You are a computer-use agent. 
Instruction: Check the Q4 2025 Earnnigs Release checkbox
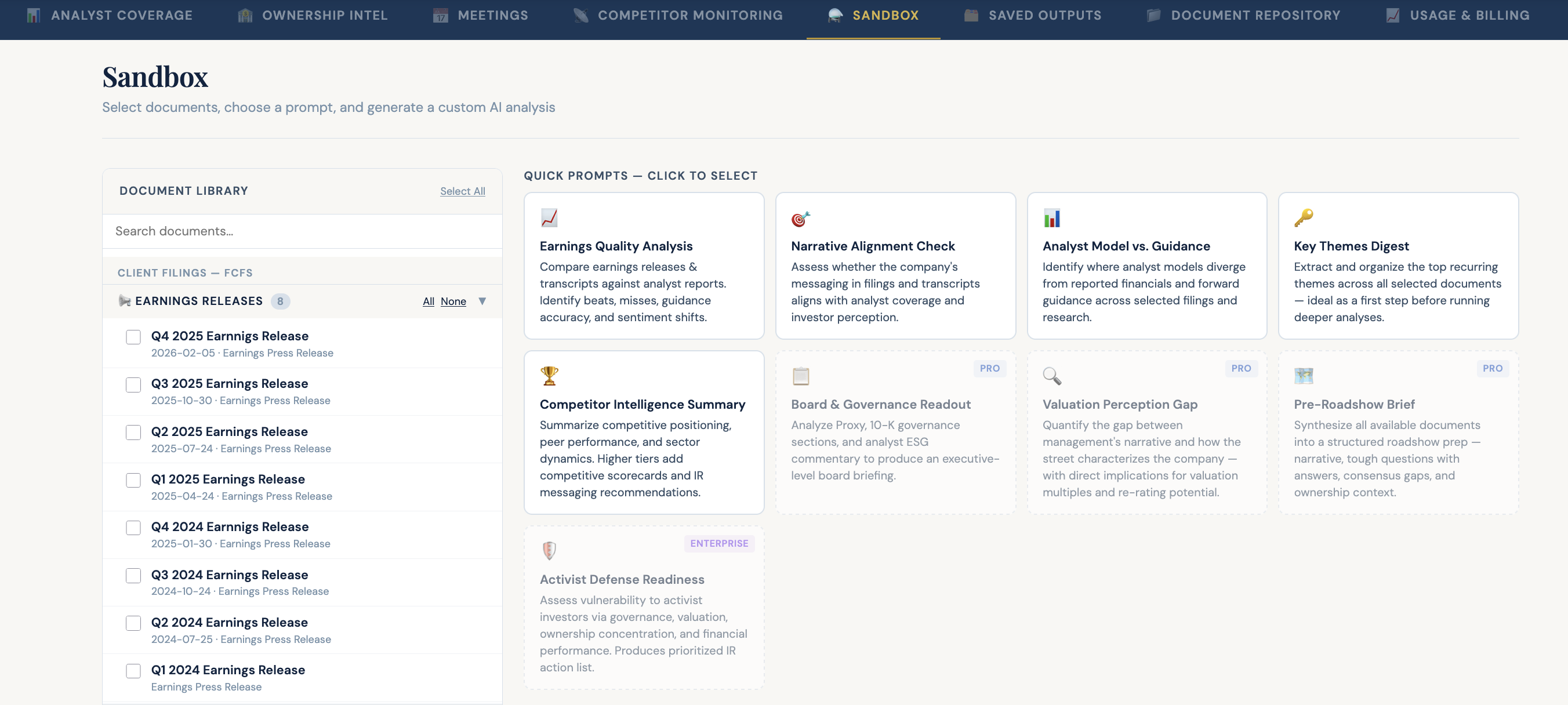[133, 337]
